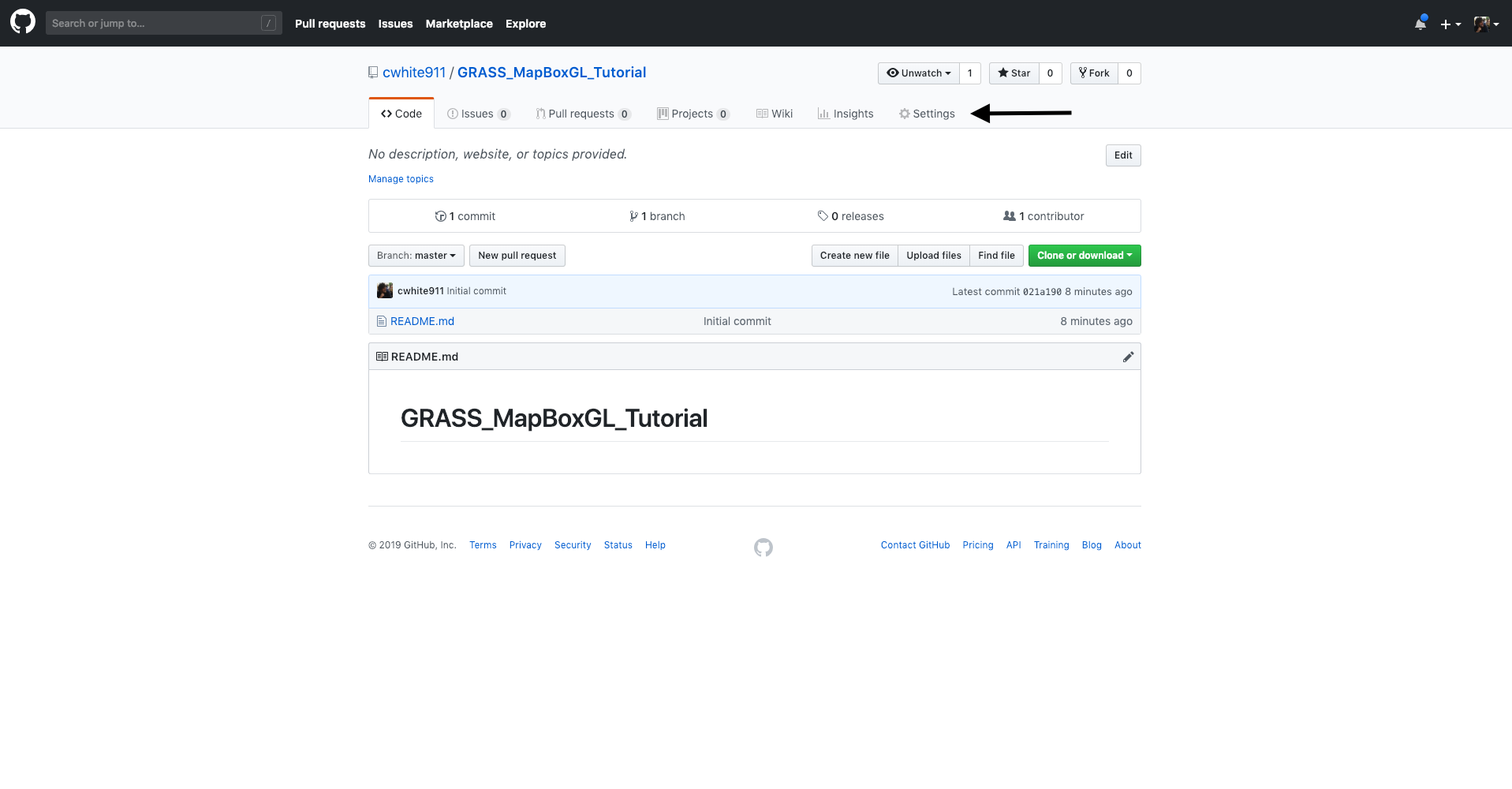This screenshot has height=789, width=1512.
Task: Switch to the Insights tab
Action: 846,114
